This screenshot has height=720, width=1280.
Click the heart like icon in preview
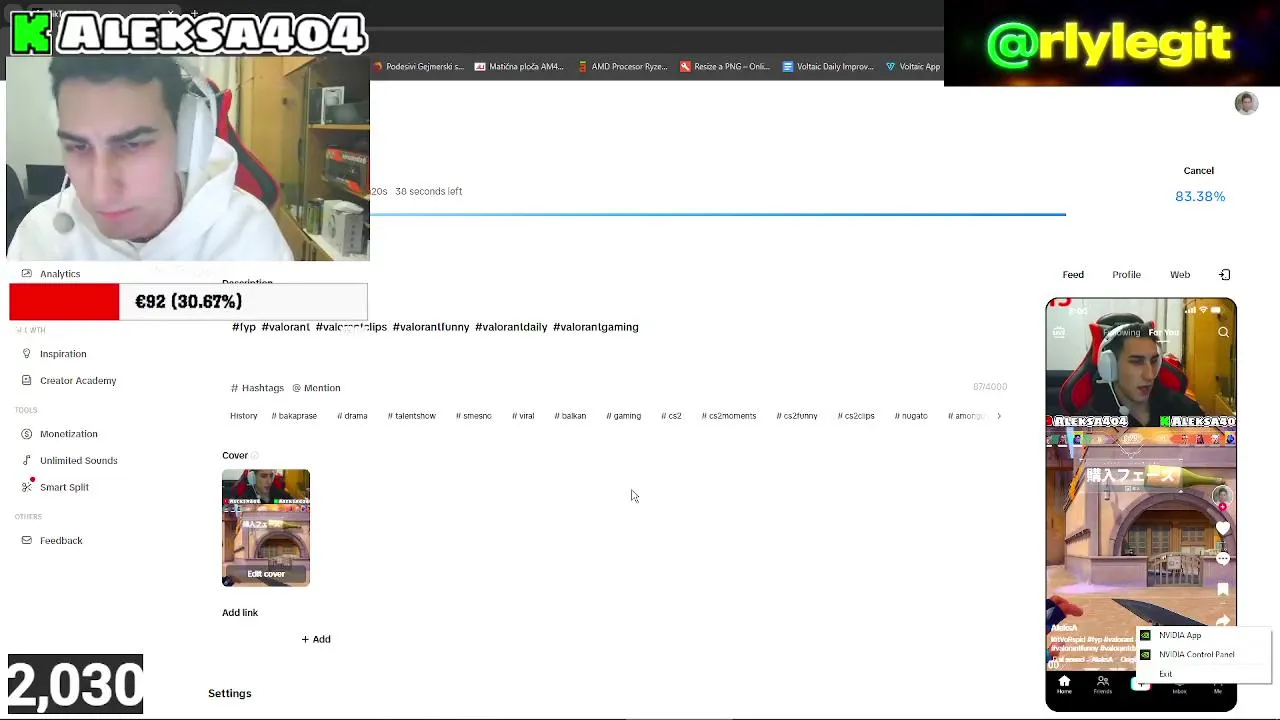pyautogui.click(x=1223, y=528)
